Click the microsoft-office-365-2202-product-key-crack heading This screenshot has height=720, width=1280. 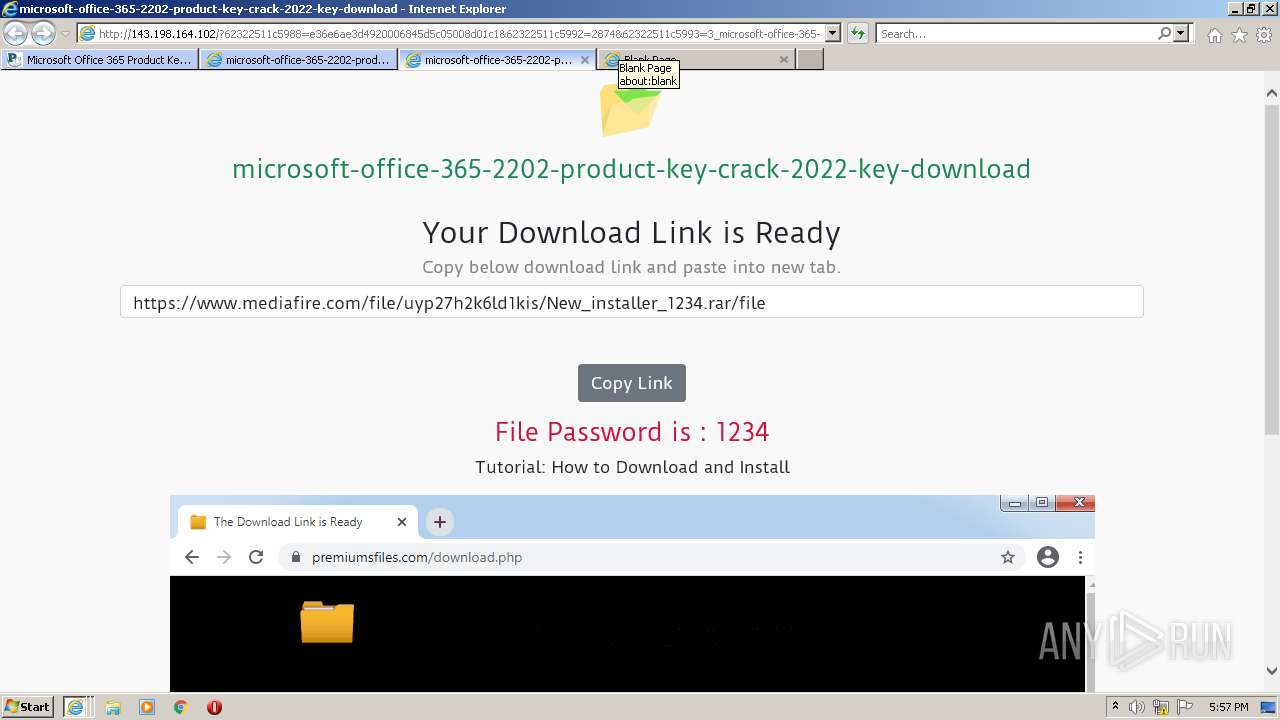click(x=631, y=169)
